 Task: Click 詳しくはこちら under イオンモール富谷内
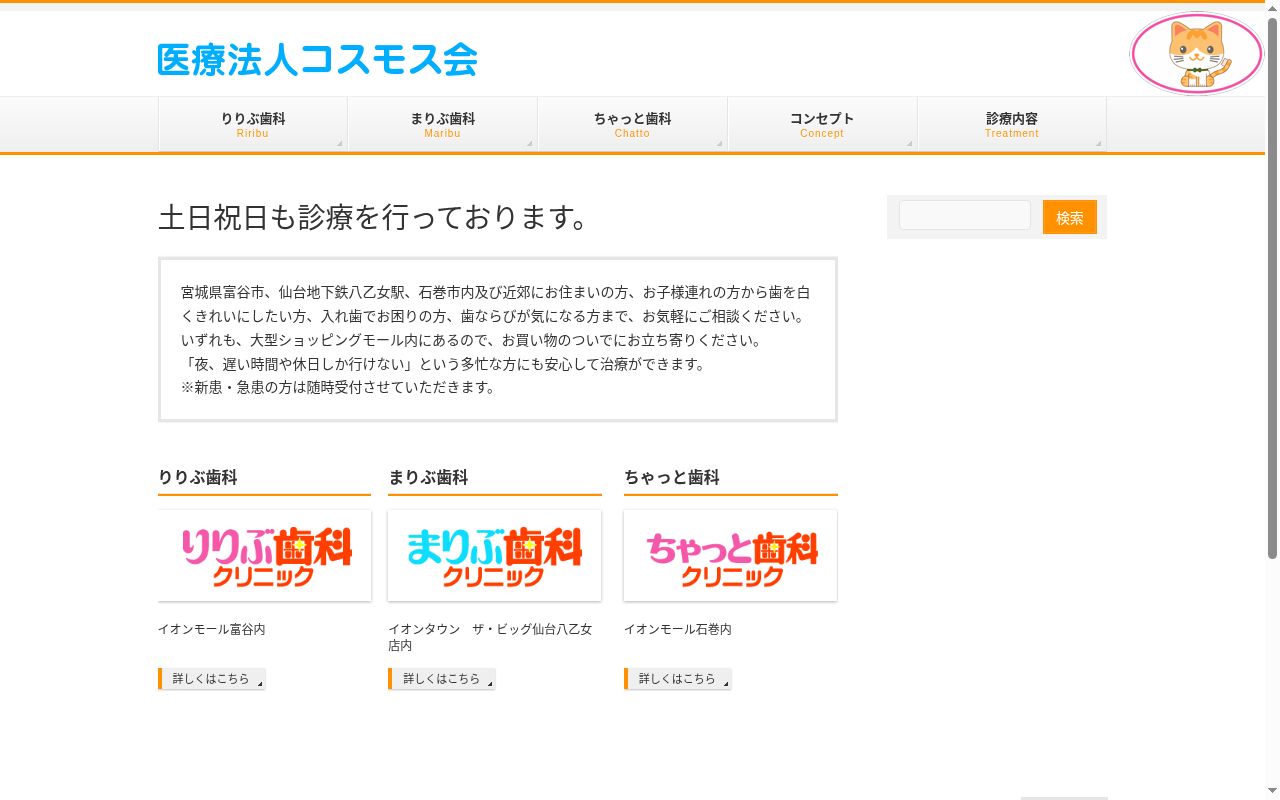212,679
